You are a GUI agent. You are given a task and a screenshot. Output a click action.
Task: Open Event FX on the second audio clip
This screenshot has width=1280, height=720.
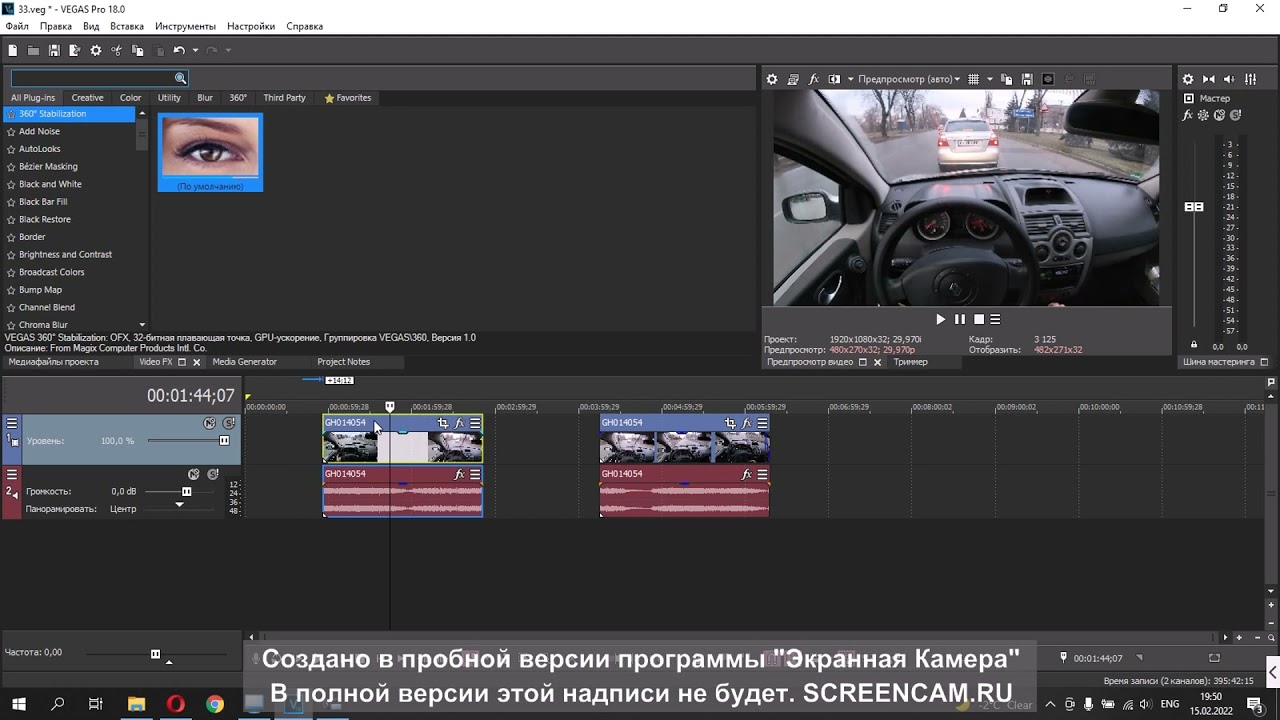pos(747,474)
